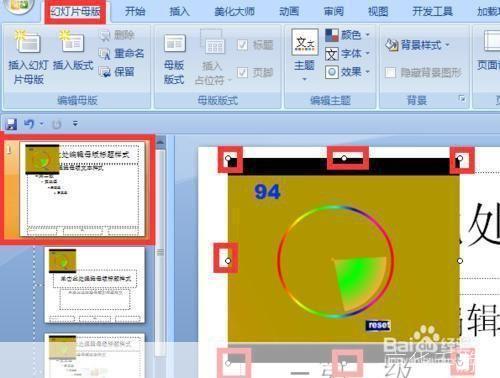Screen dimensions: 500x378
Task: Open the 视图 tab
Action: click(x=378, y=12)
